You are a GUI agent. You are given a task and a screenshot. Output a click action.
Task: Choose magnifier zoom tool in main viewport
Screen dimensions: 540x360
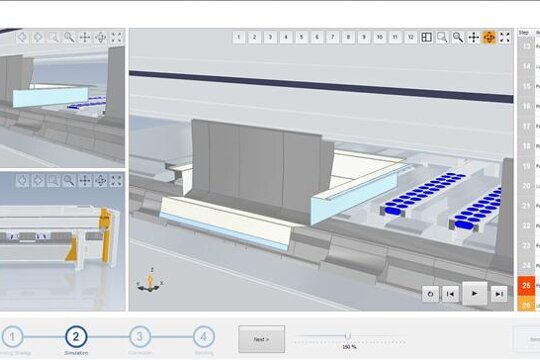point(458,37)
